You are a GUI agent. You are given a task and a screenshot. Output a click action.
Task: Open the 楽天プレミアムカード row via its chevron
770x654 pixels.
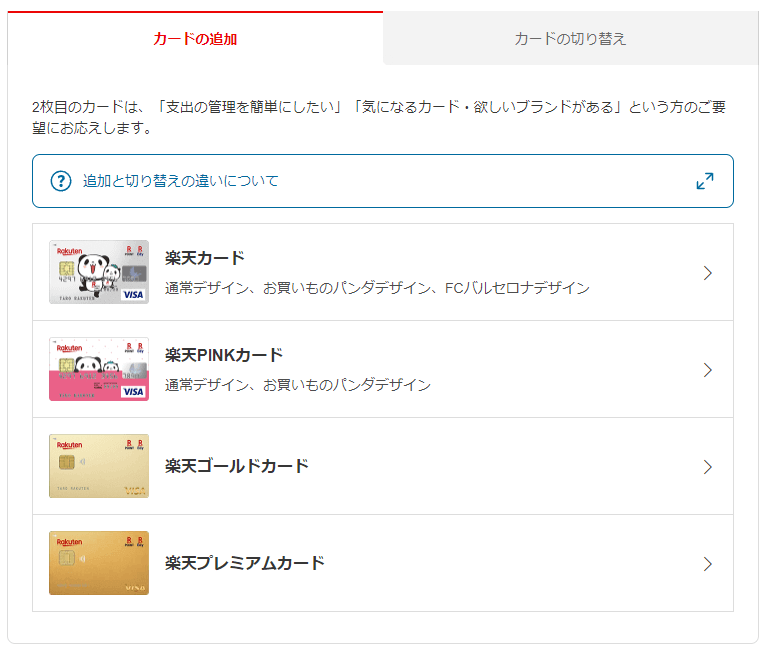click(x=707, y=564)
